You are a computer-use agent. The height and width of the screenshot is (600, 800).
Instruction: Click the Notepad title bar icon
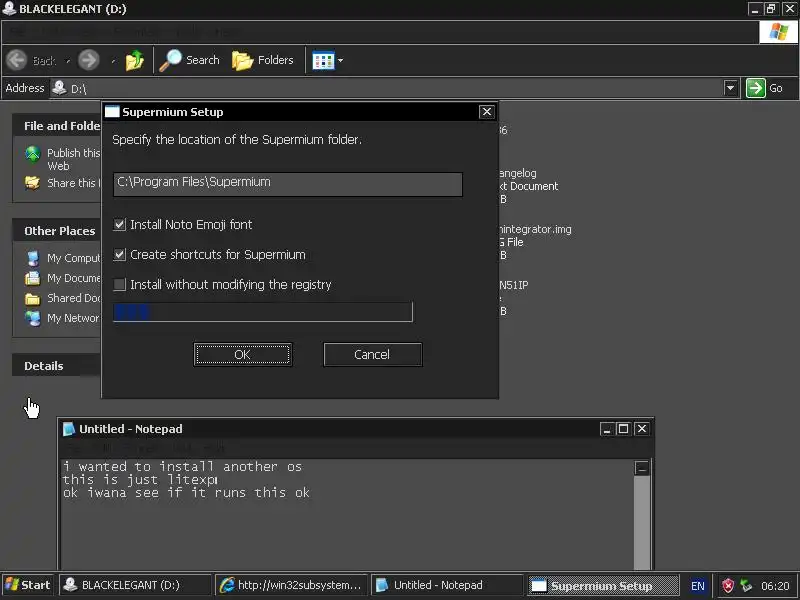68,429
